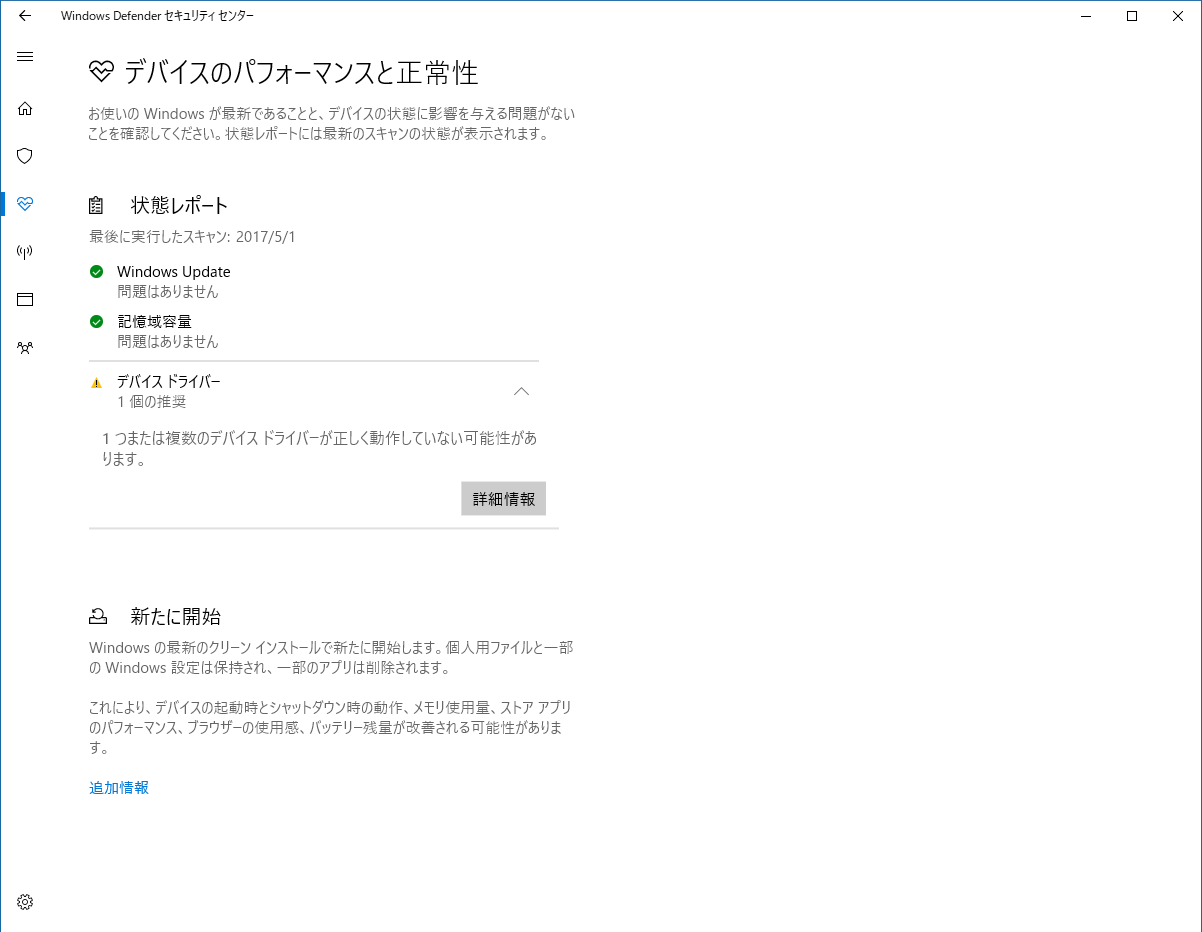Click yellow warning icon for デバイス ドライバー

(x=96, y=382)
